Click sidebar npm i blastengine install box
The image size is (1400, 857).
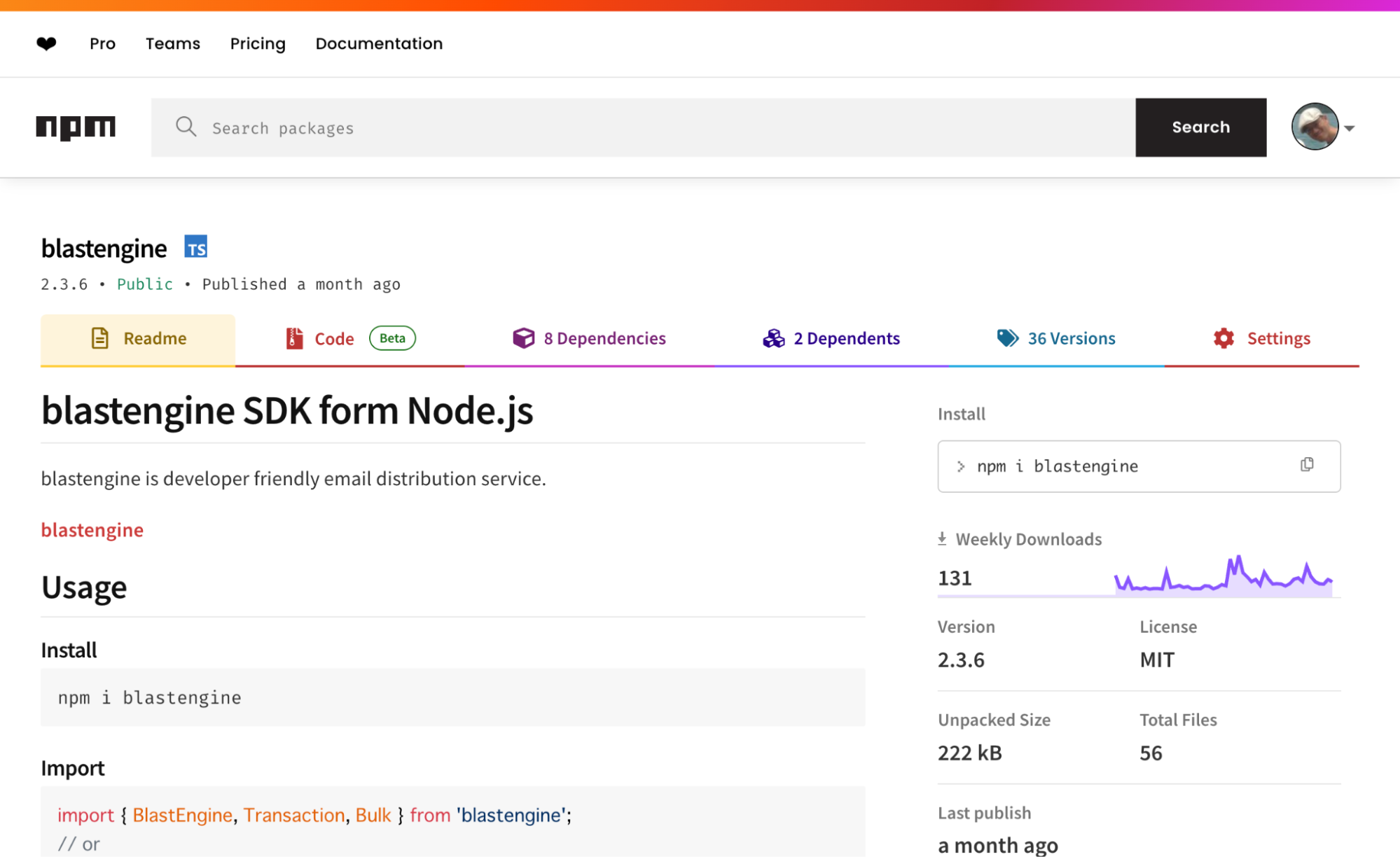(1139, 466)
